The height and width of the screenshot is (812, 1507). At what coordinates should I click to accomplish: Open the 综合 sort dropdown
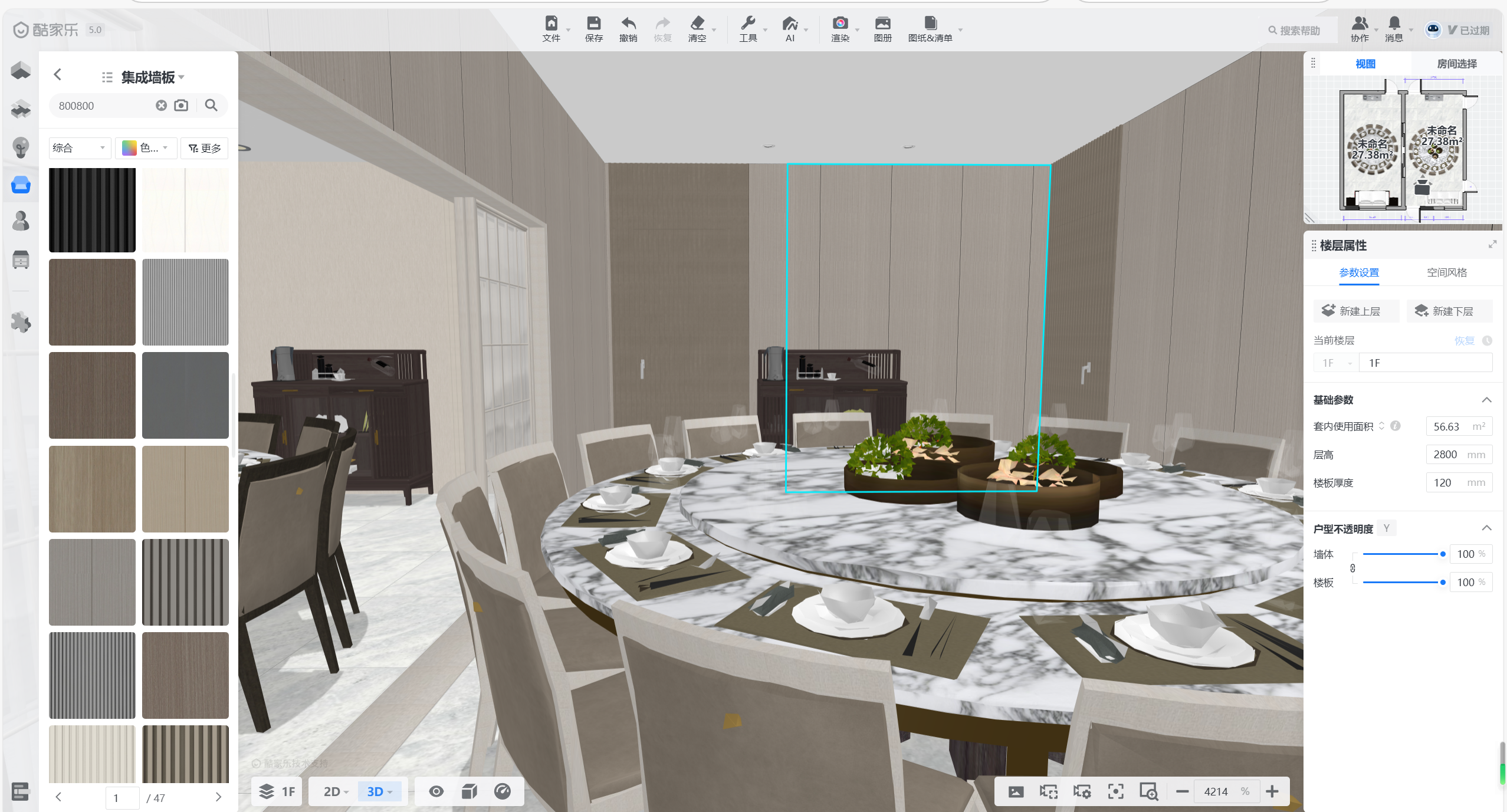click(79, 148)
